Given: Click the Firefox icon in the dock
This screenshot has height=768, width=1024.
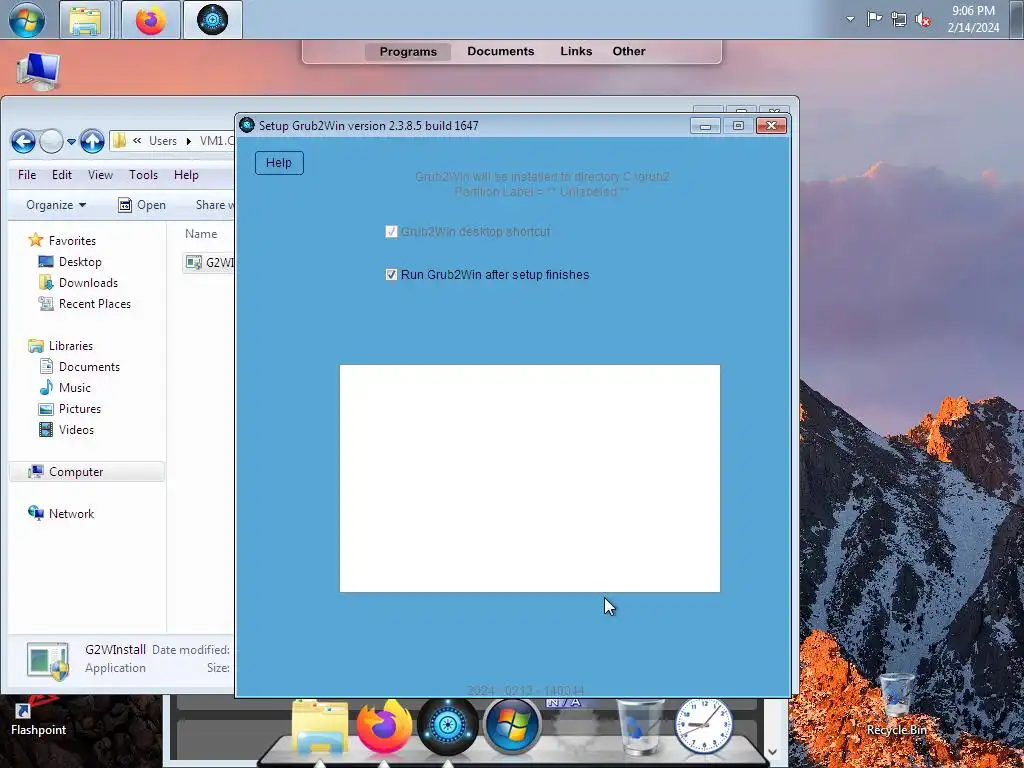Looking at the screenshot, I should coord(384,726).
